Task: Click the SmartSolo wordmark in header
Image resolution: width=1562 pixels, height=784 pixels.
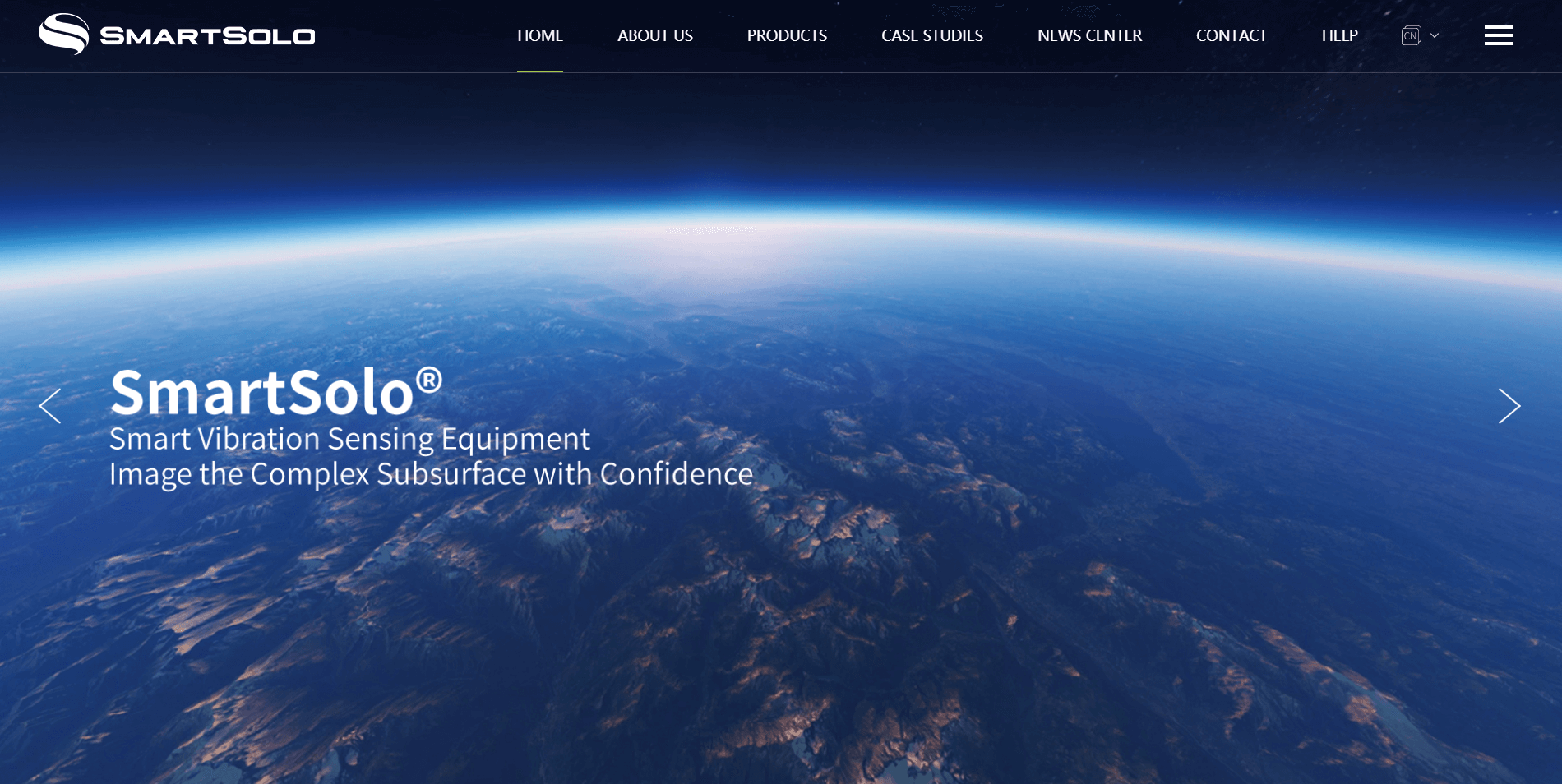Action: point(207,36)
